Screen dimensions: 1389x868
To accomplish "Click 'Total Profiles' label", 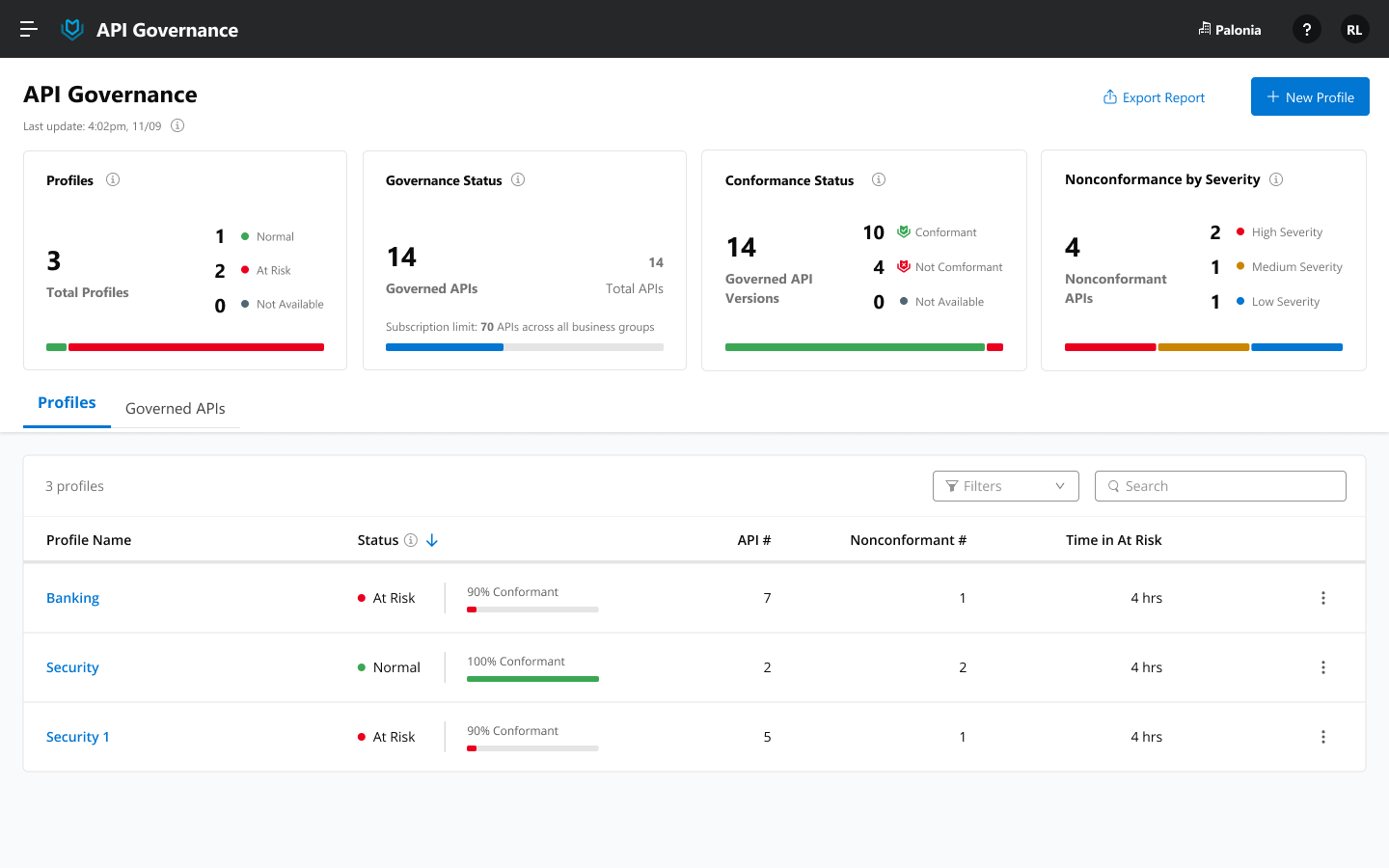I will (88, 292).
